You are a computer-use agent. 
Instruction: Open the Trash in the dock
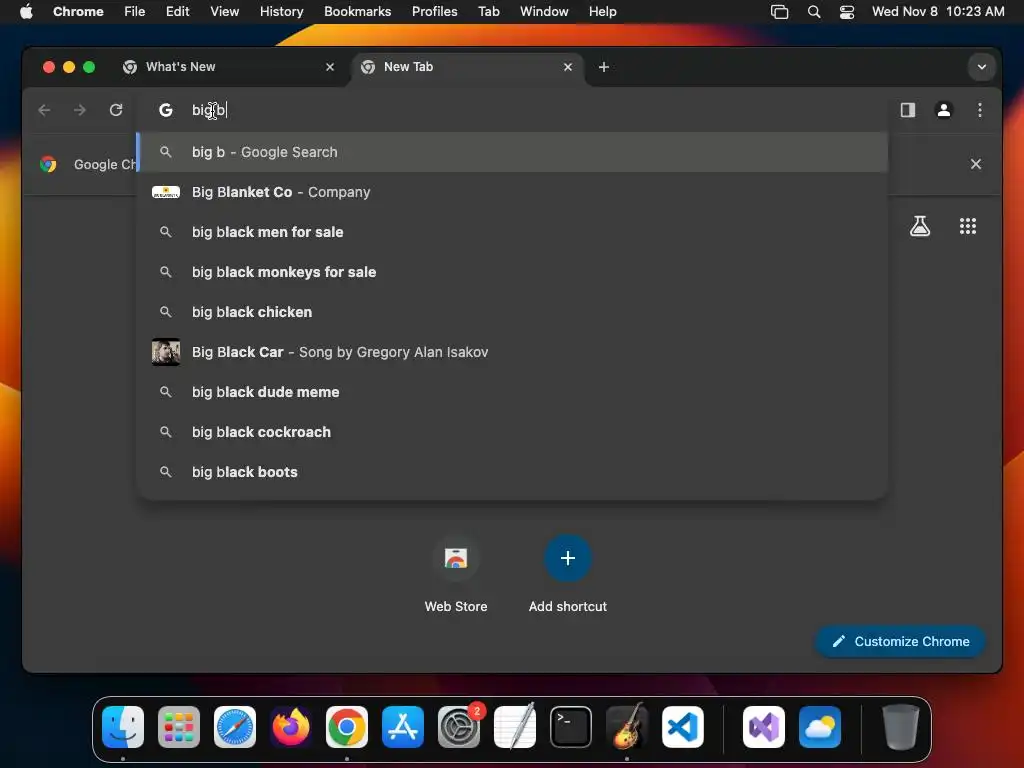(x=901, y=727)
